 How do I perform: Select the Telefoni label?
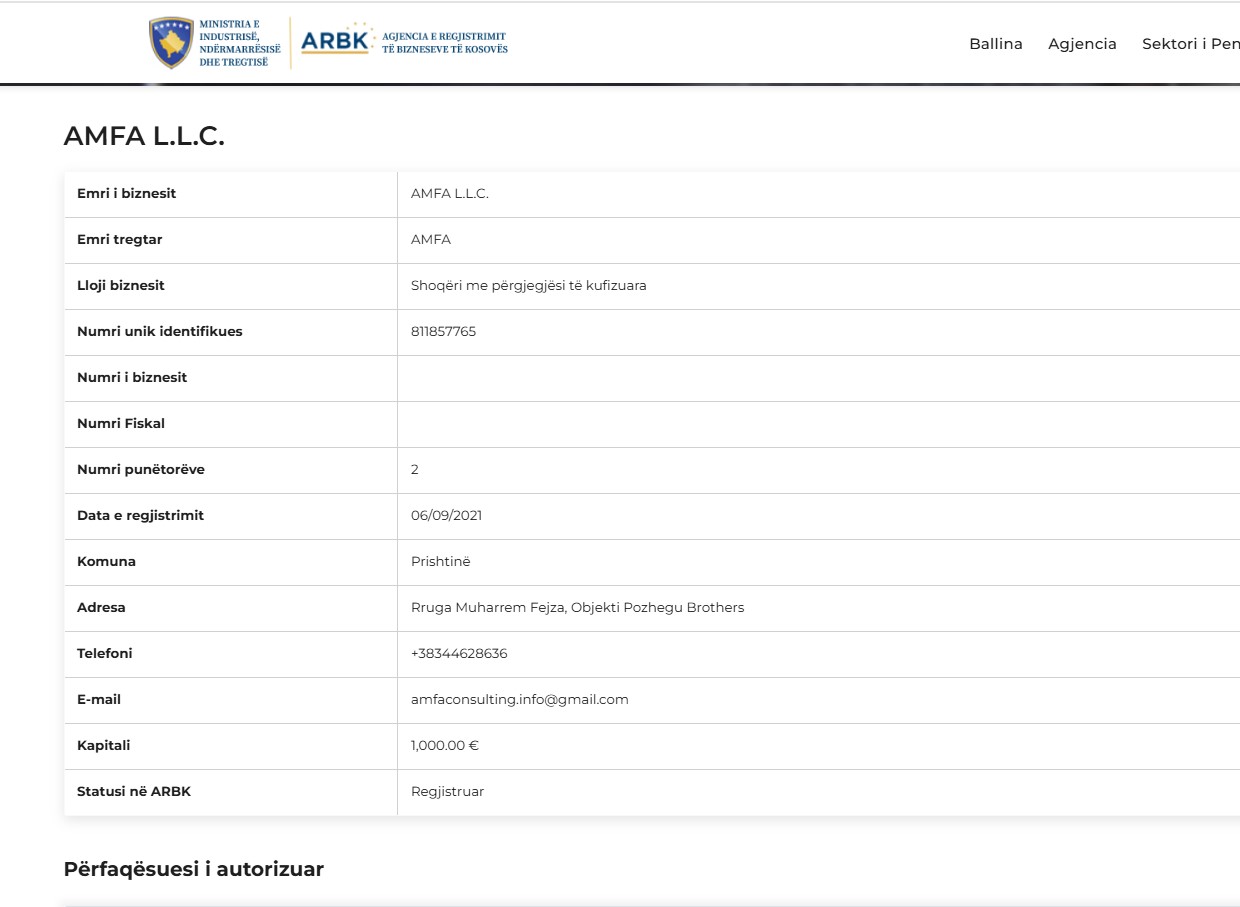tap(105, 653)
